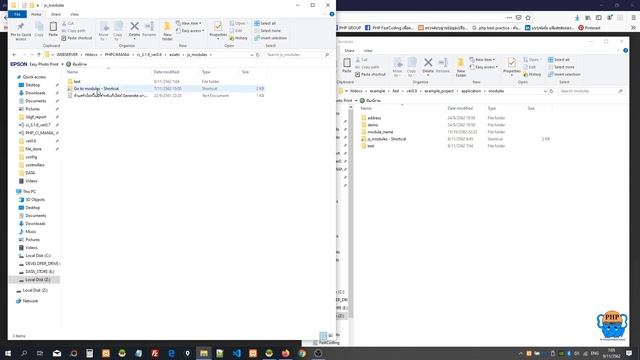The image size is (640, 360).
Task: Open config folder in Quick access
Action: (x=31, y=157)
